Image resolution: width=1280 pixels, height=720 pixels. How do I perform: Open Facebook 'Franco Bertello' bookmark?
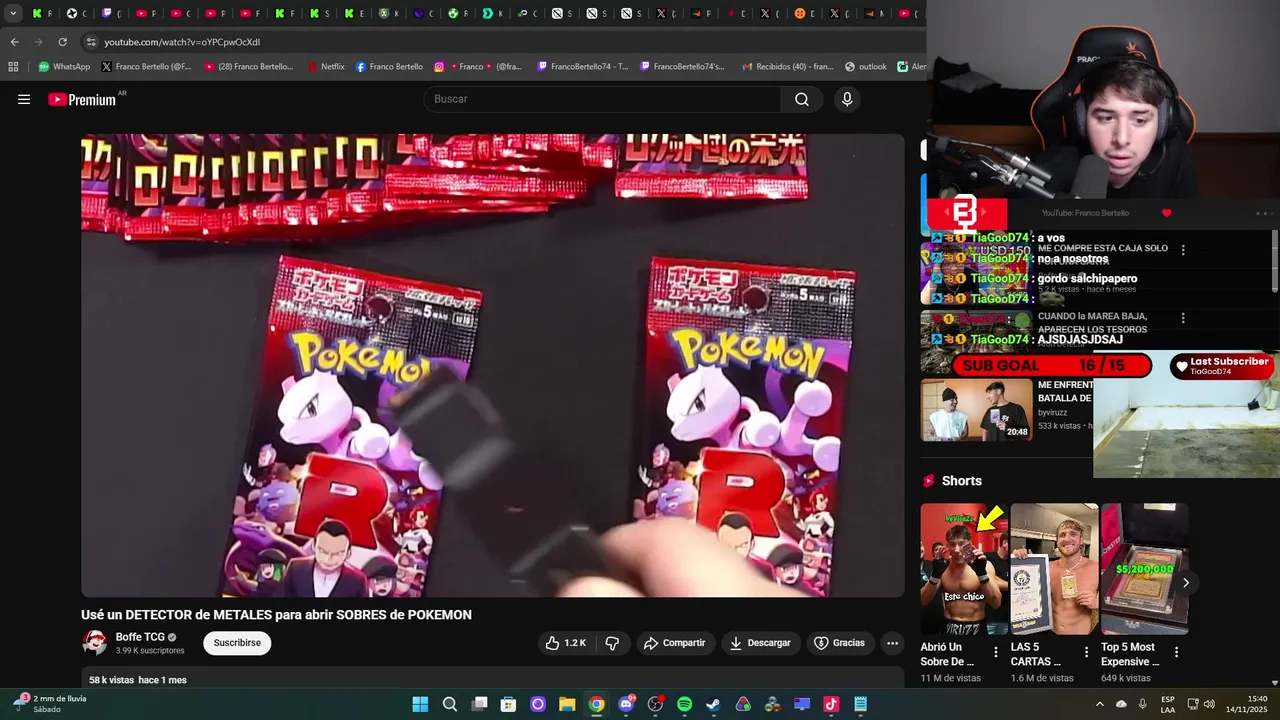(389, 67)
